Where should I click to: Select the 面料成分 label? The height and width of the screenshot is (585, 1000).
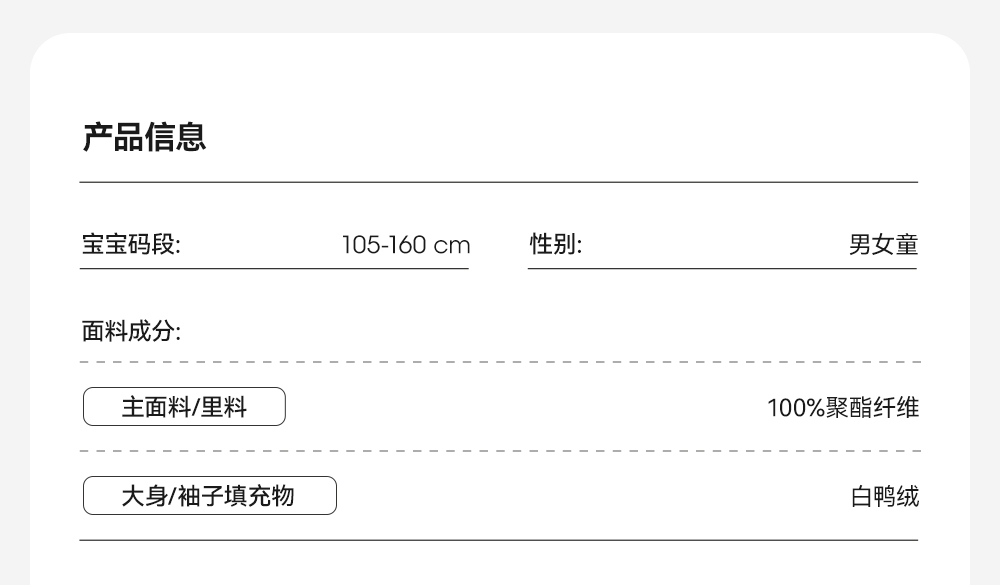[x=131, y=331]
